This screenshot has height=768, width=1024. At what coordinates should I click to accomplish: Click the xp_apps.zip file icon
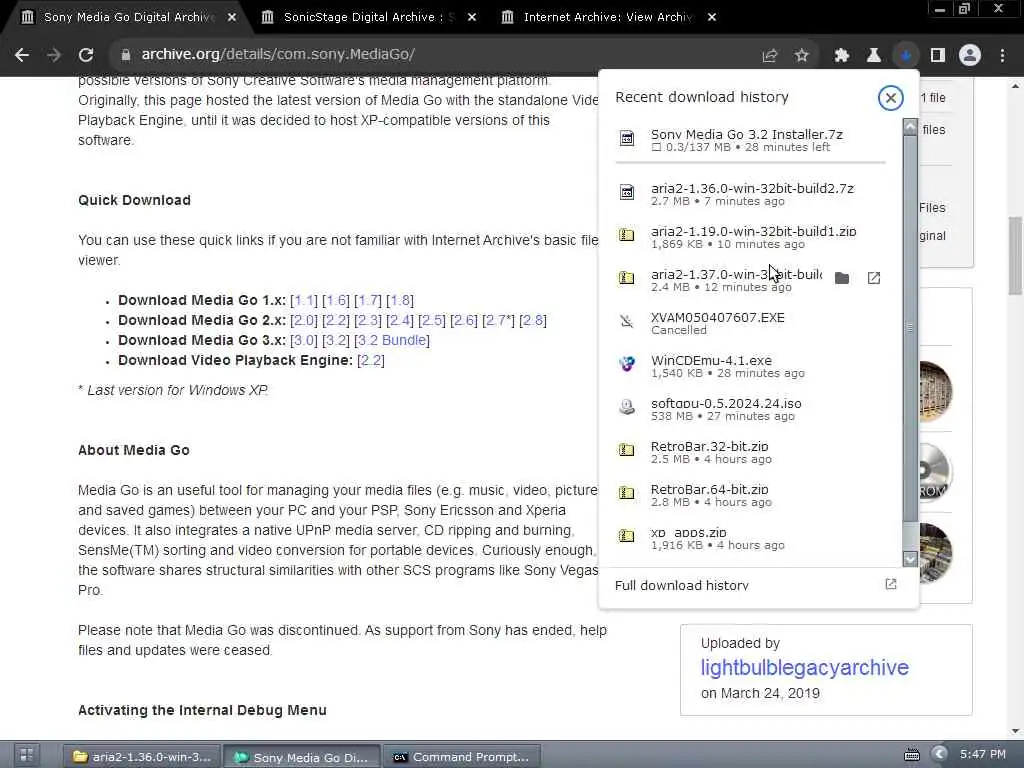626,536
